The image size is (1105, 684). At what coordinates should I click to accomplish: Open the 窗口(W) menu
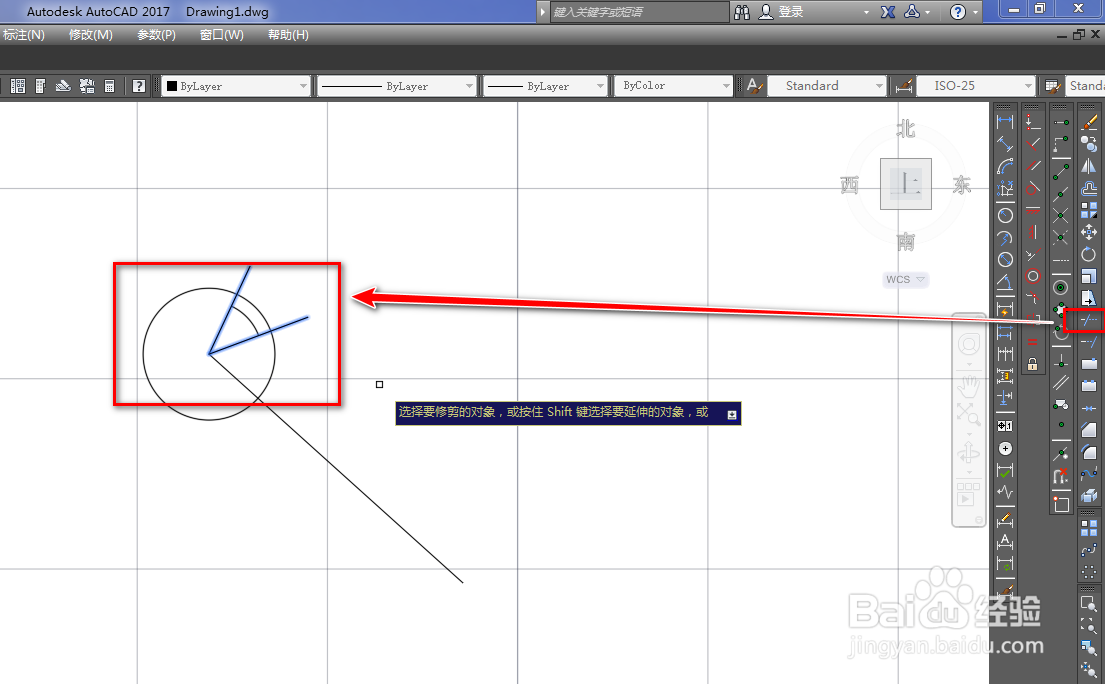pos(221,35)
